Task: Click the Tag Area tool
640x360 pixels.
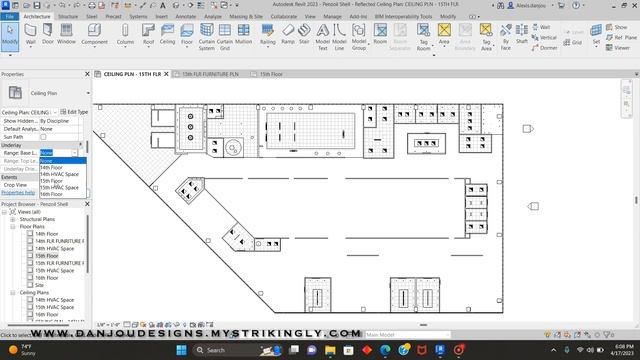Action: (486, 37)
